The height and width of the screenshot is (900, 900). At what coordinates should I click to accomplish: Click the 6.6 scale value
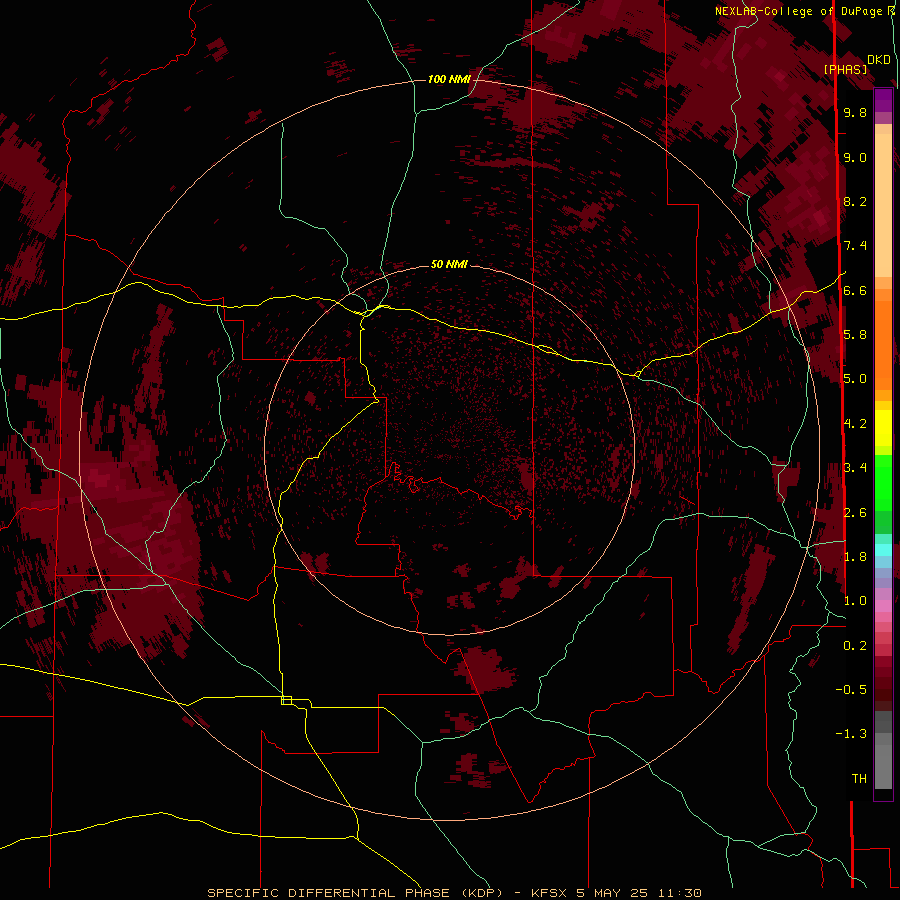click(855, 290)
